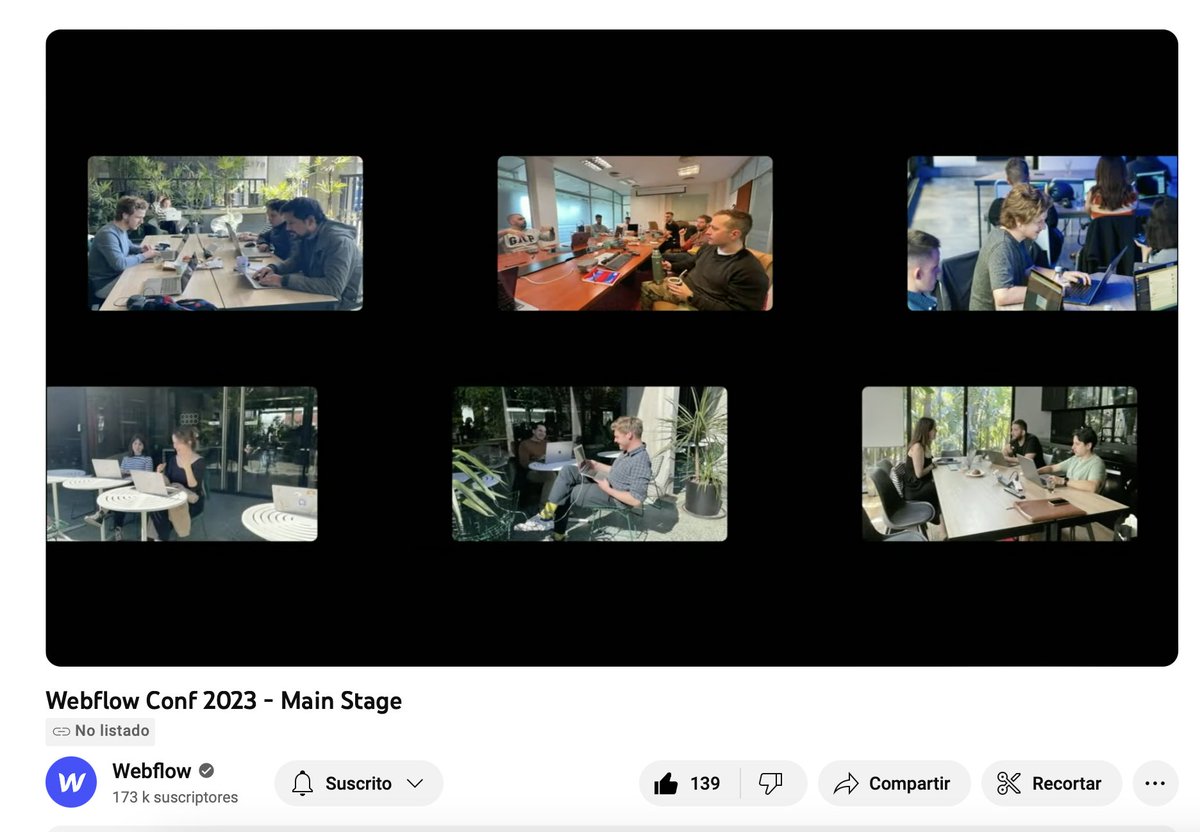The height and width of the screenshot is (832, 1200).
Task: Like the video with thumbs up
Action: pyautogui.click(x=690, y=784)
